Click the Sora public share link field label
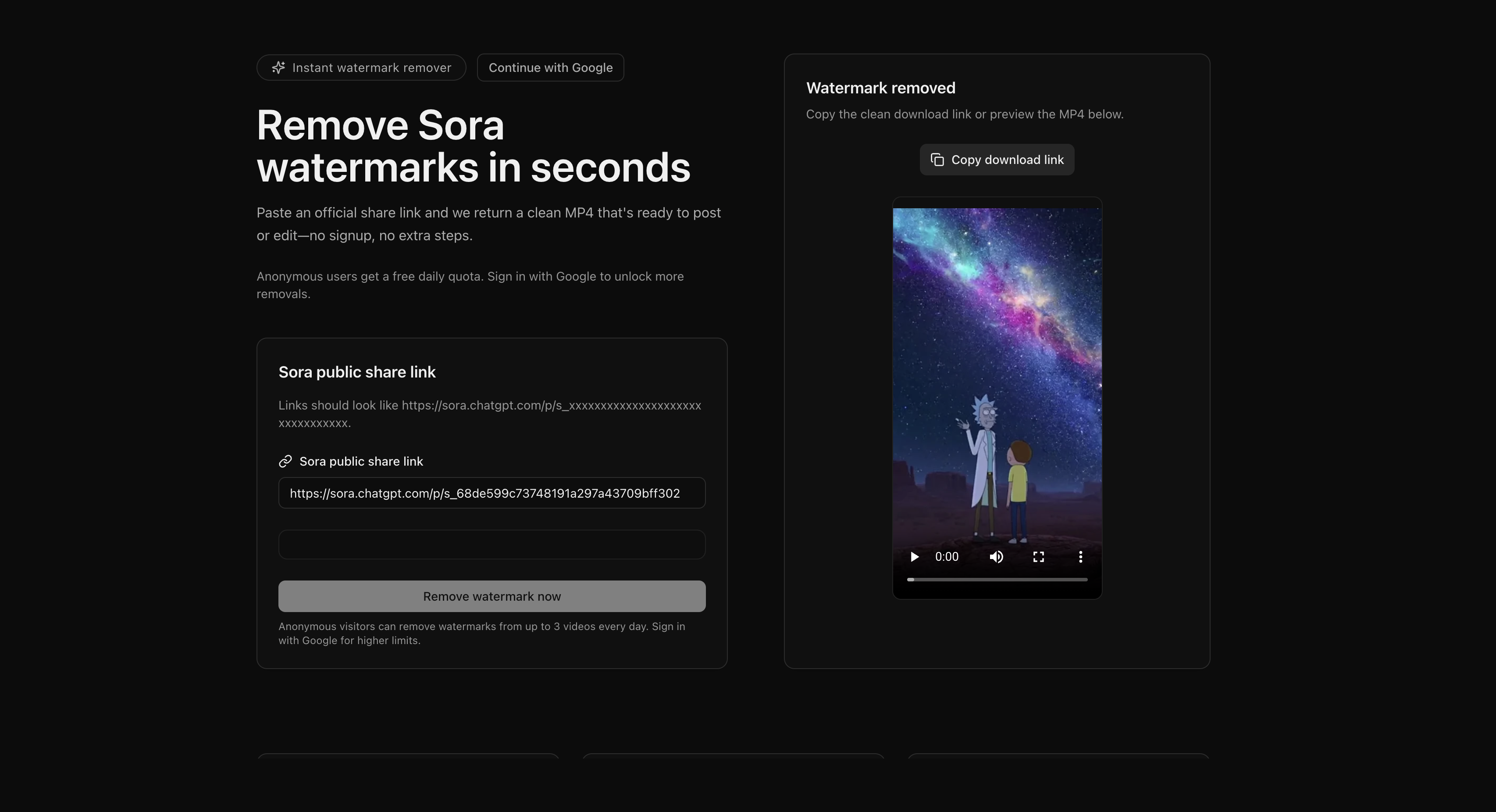The image size is (1496, 812). click(361, 461)
